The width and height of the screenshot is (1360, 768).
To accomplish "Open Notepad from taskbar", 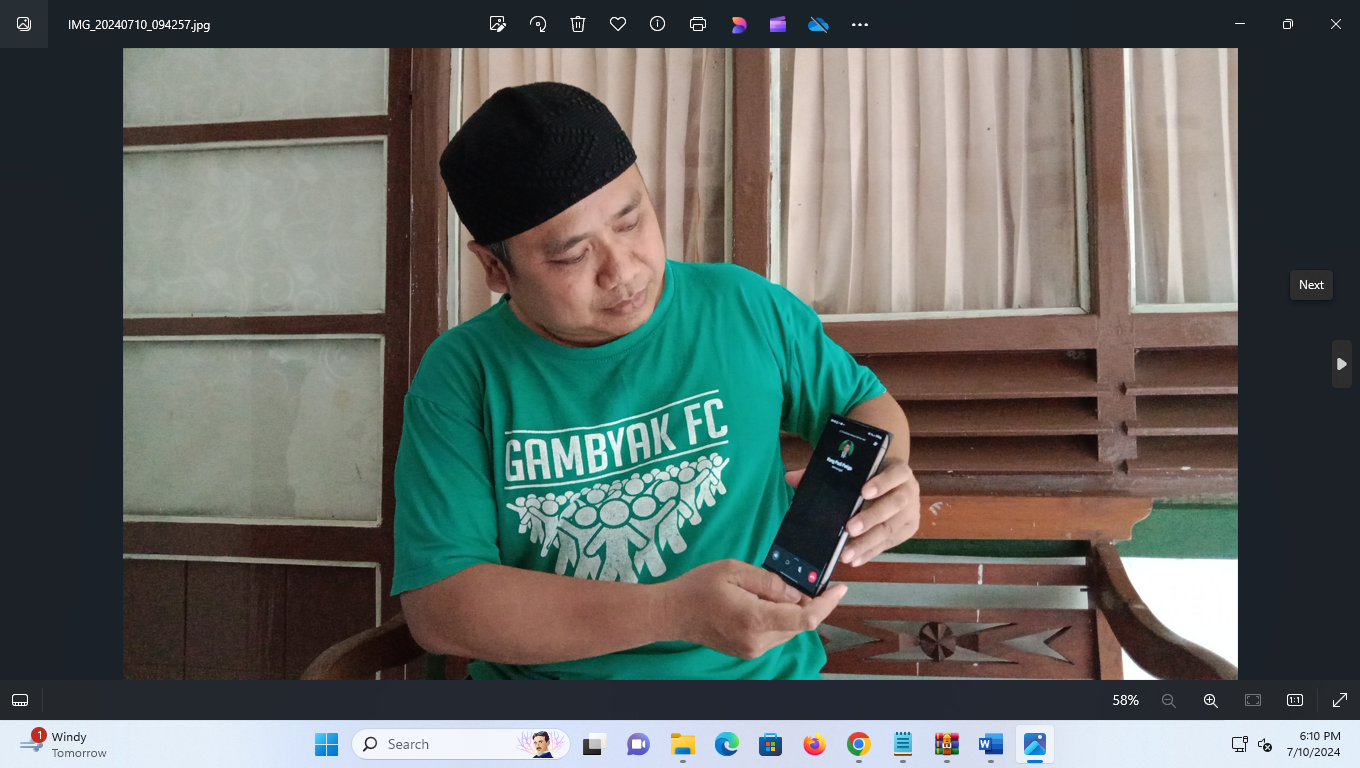I will coord(902,744).
